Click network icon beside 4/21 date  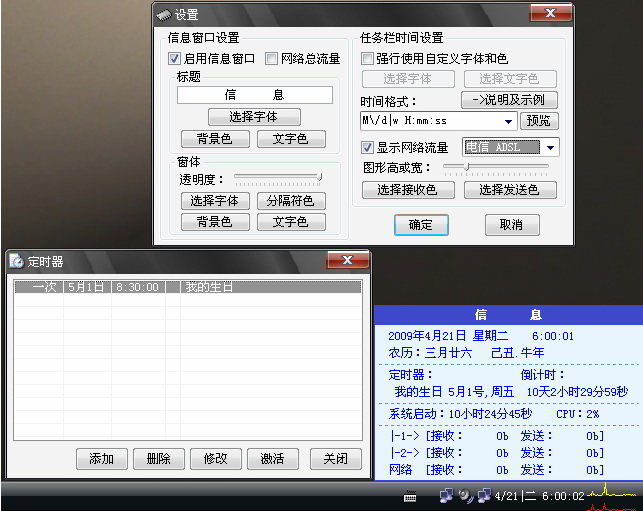coord(484,495)
